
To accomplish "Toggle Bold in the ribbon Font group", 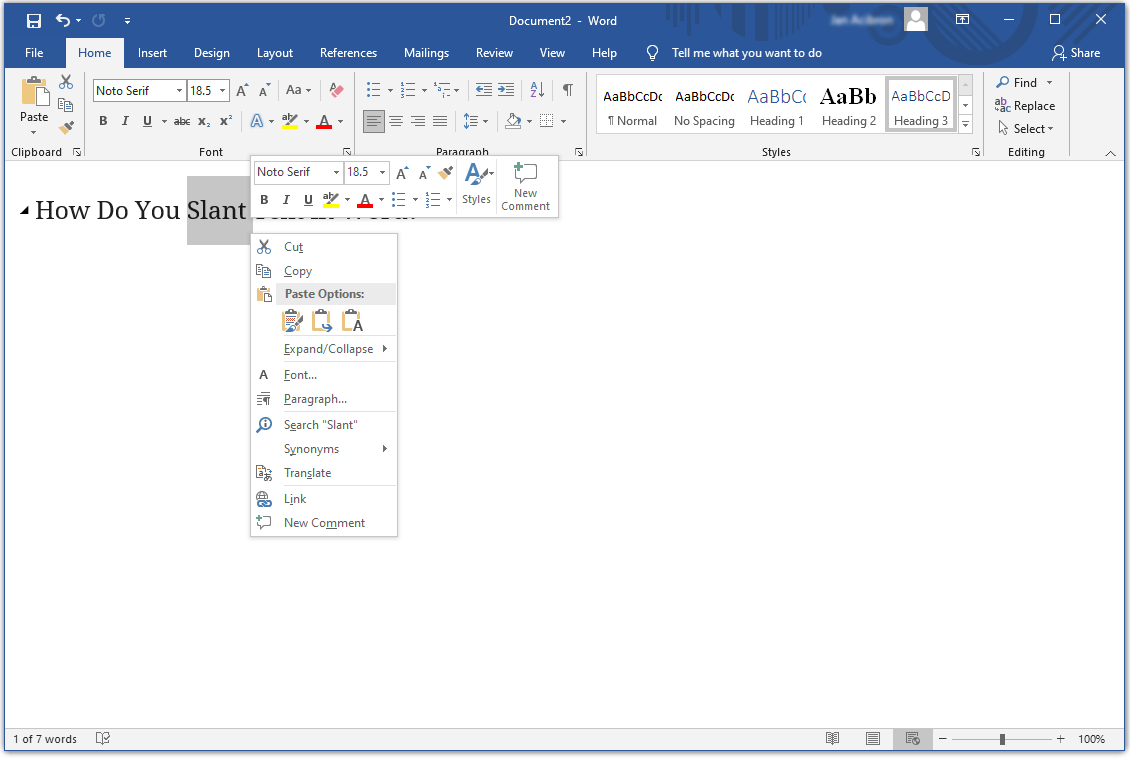I will pos(103,121).
